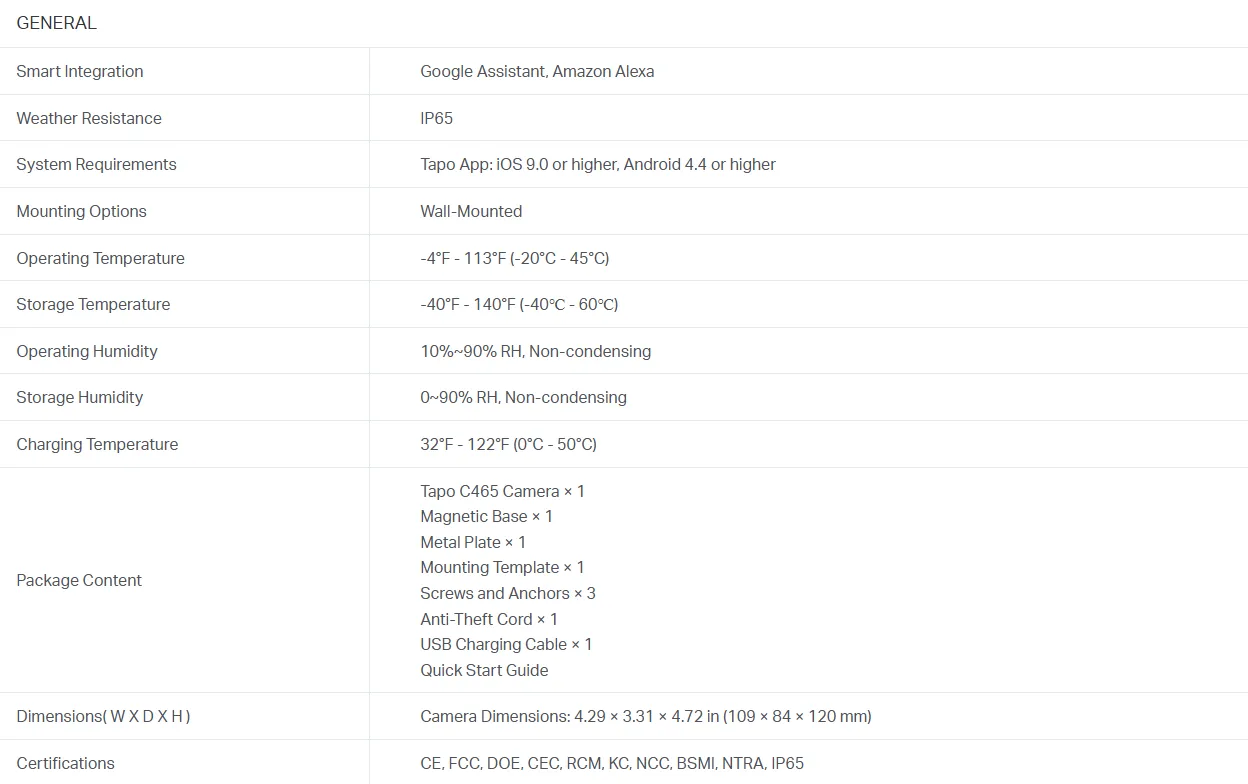The width and height of the screenshot is (1248, 784).
Task: Click the GENERAL section heading
Action: [57, 23]
